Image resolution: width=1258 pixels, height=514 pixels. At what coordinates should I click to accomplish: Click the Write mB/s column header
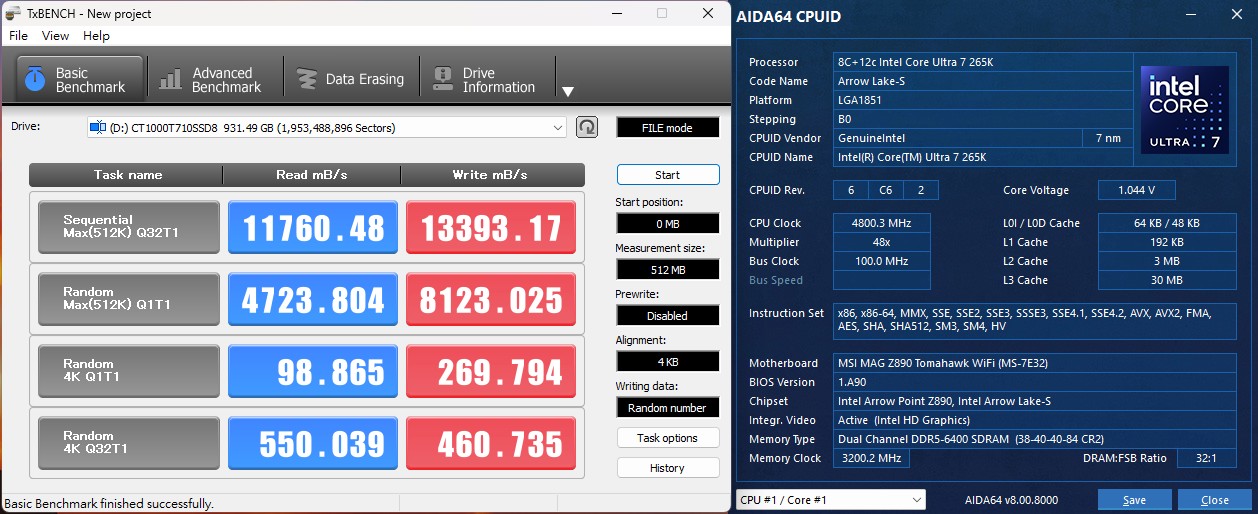(x=492, y=174)
